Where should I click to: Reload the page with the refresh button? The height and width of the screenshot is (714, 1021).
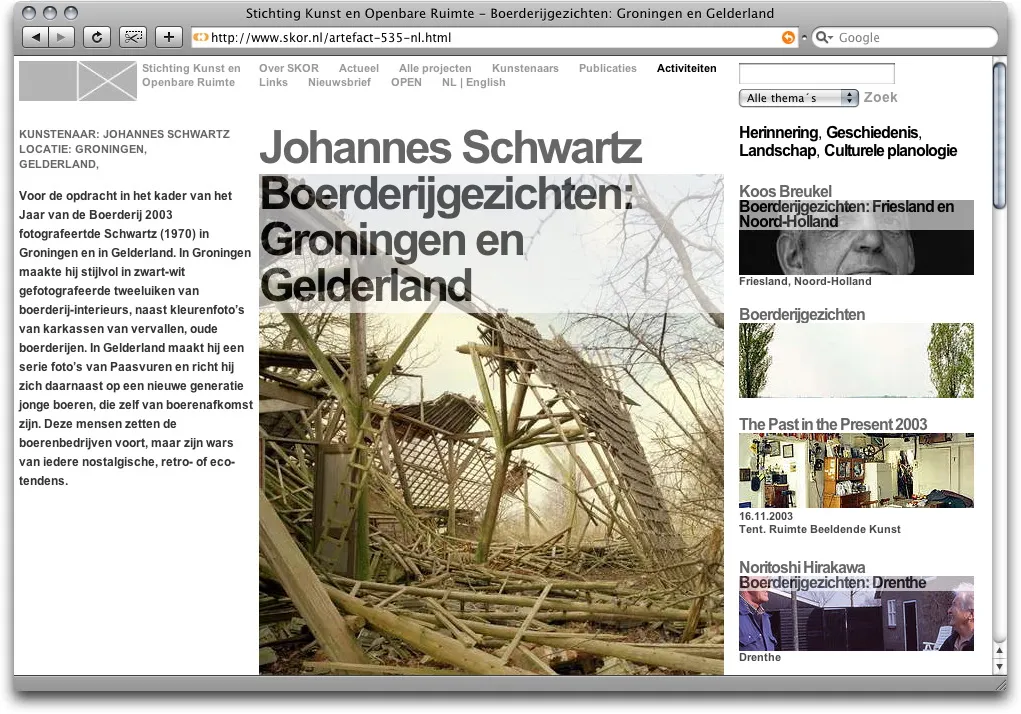point(97,37)
